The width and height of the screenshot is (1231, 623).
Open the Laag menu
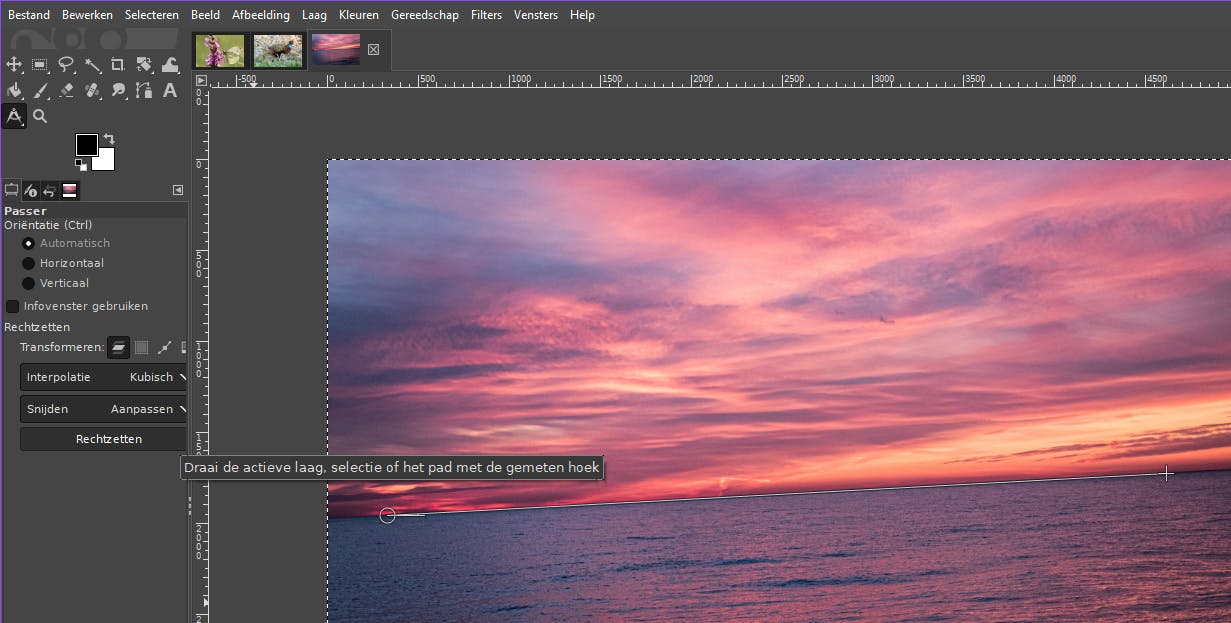click(x=314, y=15)
